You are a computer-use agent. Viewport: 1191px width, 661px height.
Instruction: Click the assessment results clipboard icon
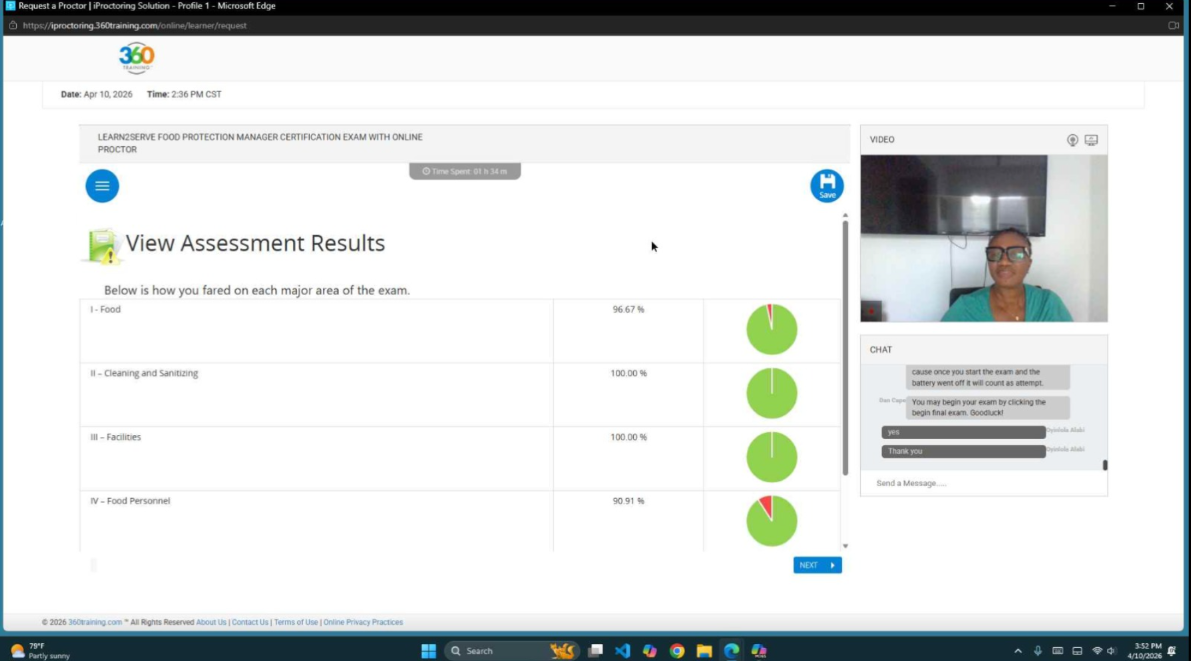tap(102, 246)
